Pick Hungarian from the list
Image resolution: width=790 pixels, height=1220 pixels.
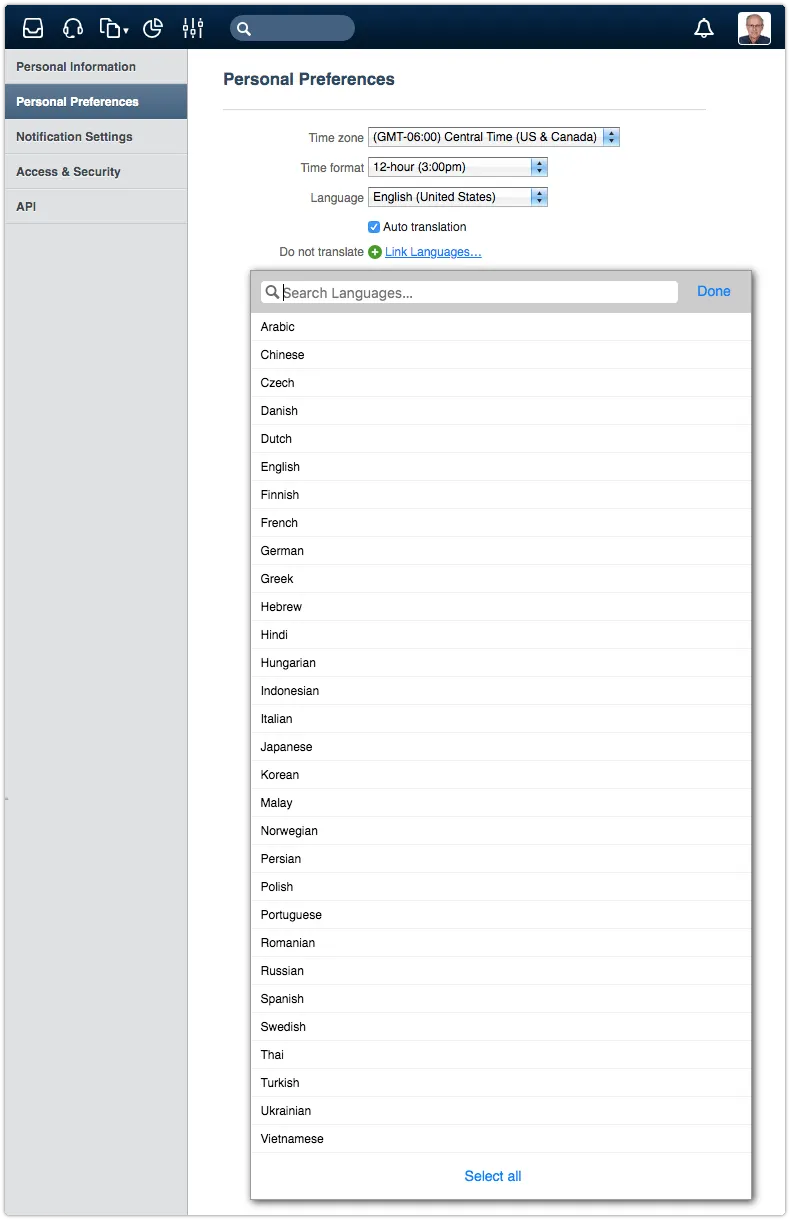[501, 663]
